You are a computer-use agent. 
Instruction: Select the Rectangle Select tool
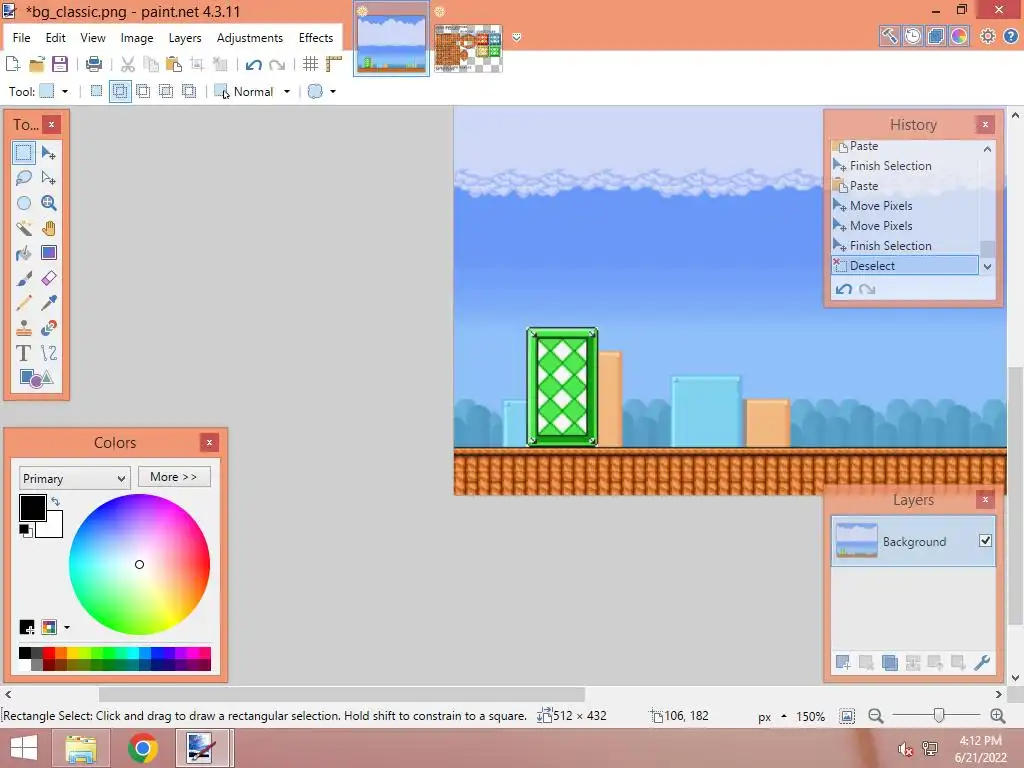(x=24, y=153)
